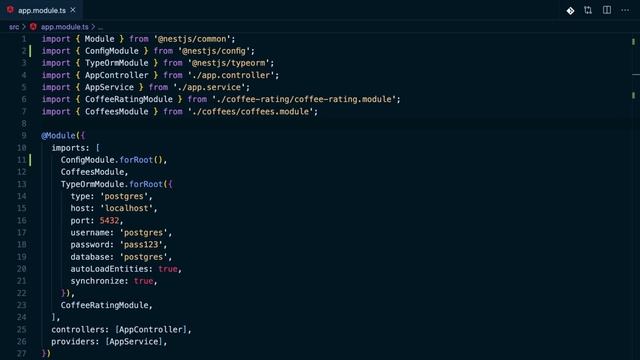The height and width of the screenshot is (360, 640).
Task: Click ConfigModule.forRoot() on line 11
Action: pyautogui.click(x=112, y=160)
